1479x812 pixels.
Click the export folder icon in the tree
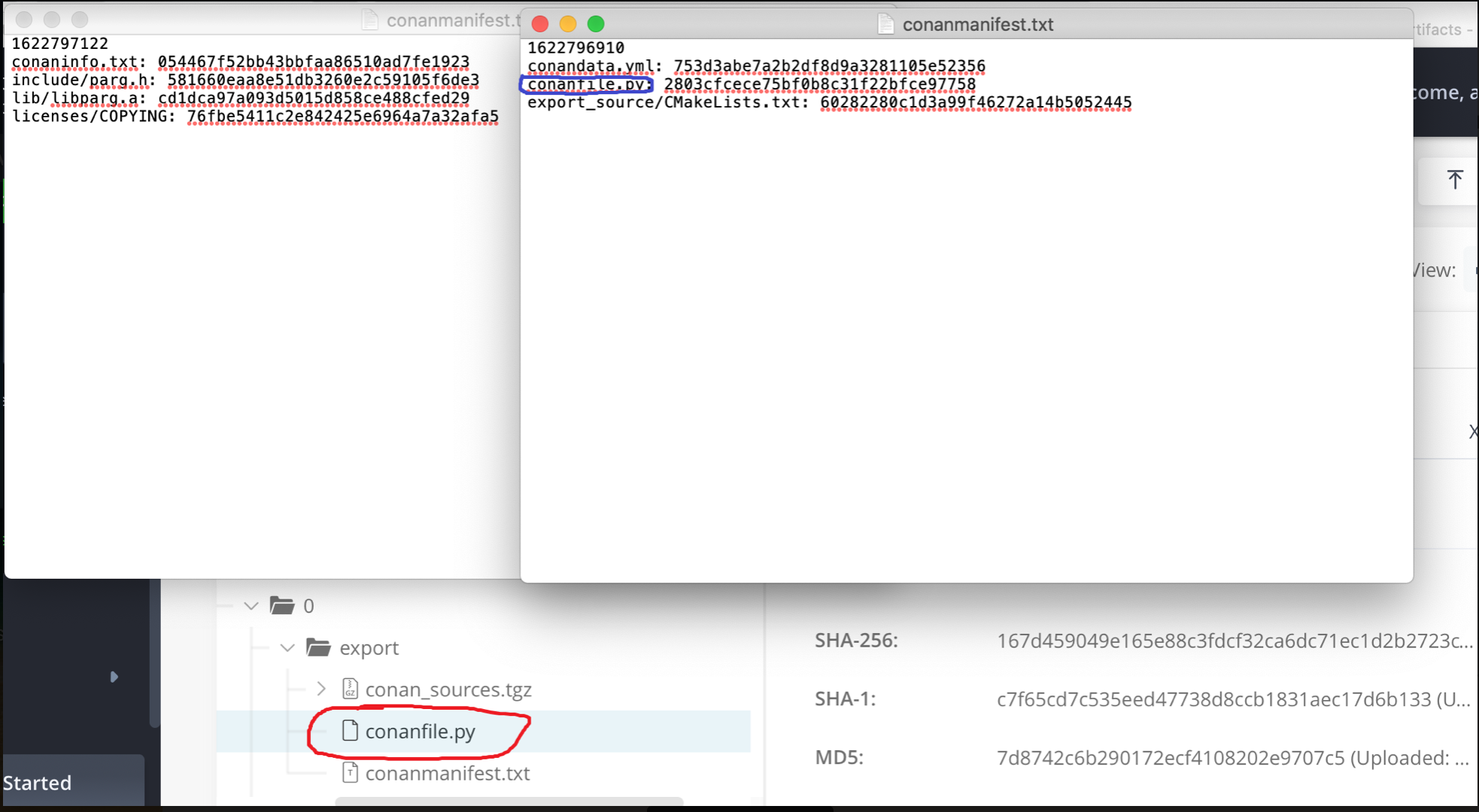(319, 647)
